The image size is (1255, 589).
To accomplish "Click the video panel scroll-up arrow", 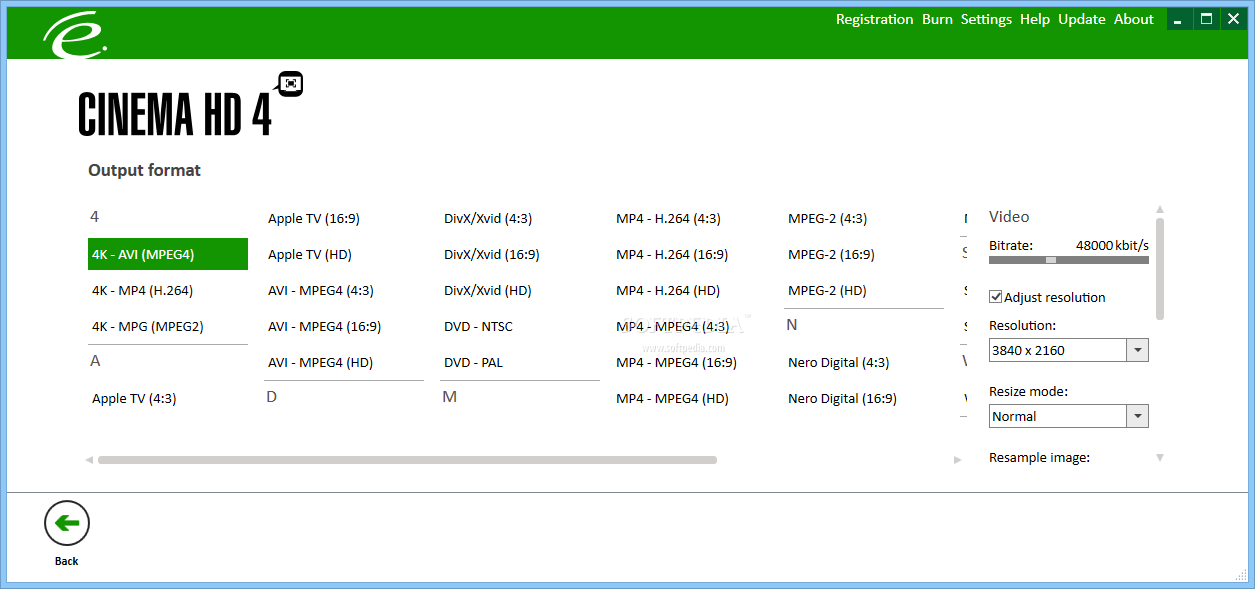I will pos(1160,210).
